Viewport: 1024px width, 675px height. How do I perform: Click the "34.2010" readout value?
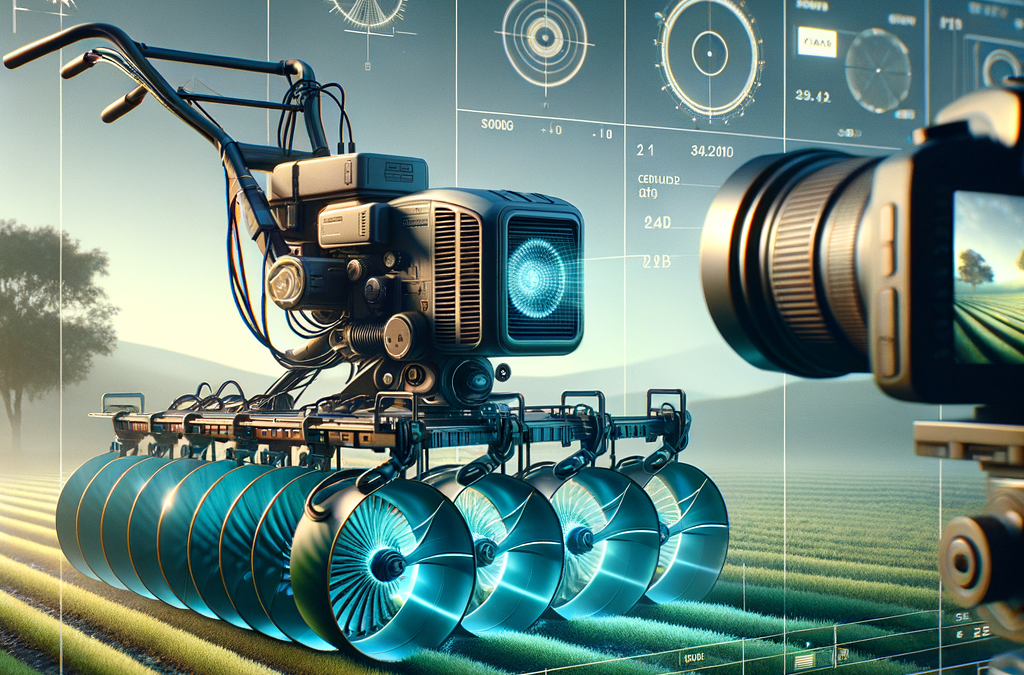point(711,151)
